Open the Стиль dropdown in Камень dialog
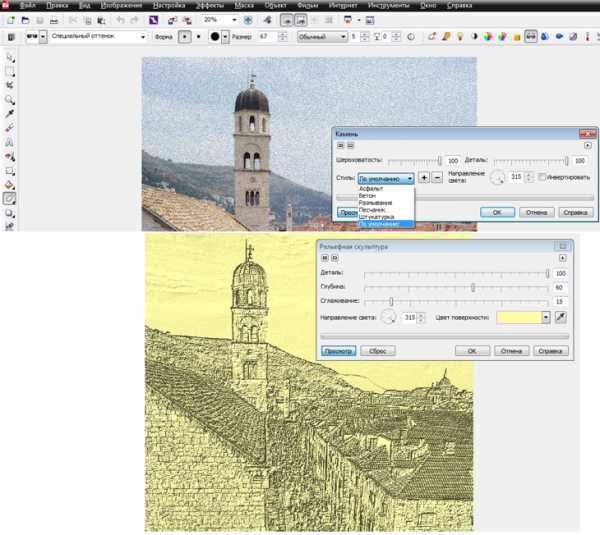 coord(410,177)
